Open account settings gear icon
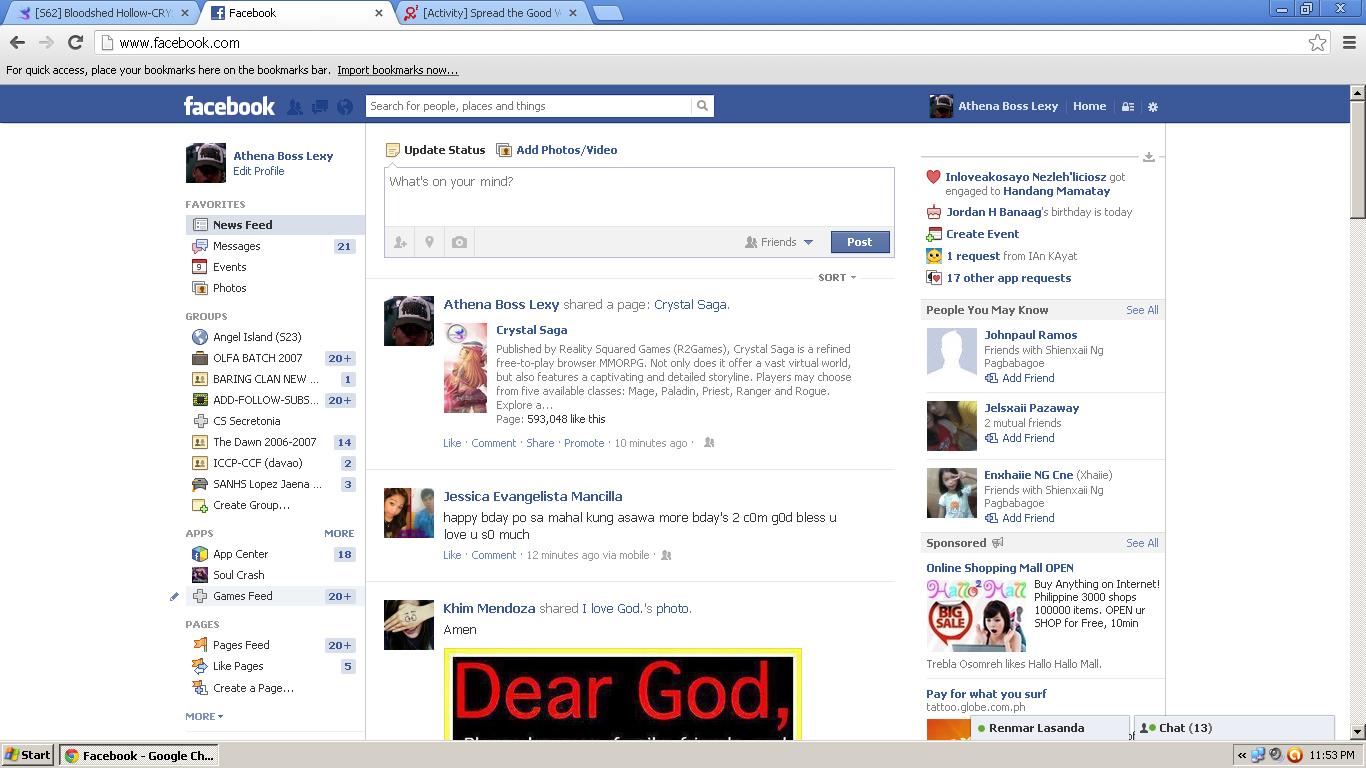Viewport: 1366px width, 768px height. coord(1152,107)
